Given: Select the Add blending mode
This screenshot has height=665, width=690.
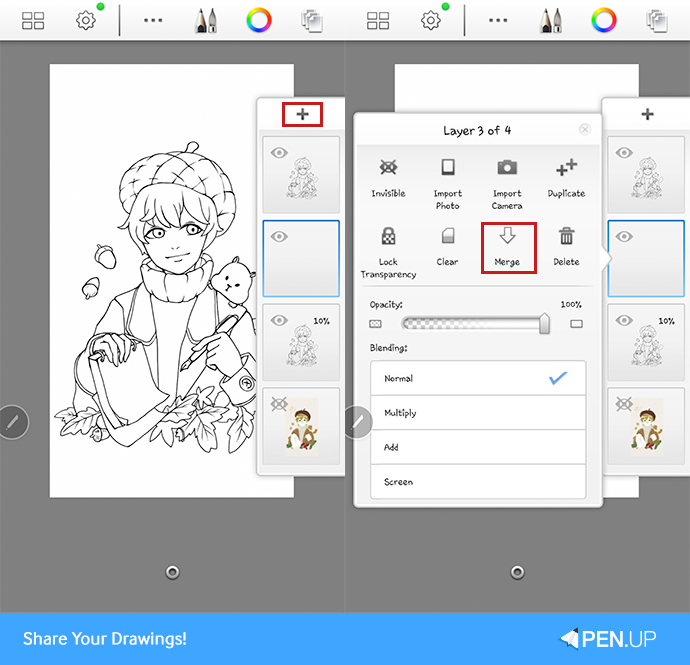Looking at the screenshot, I should point(478,447).
